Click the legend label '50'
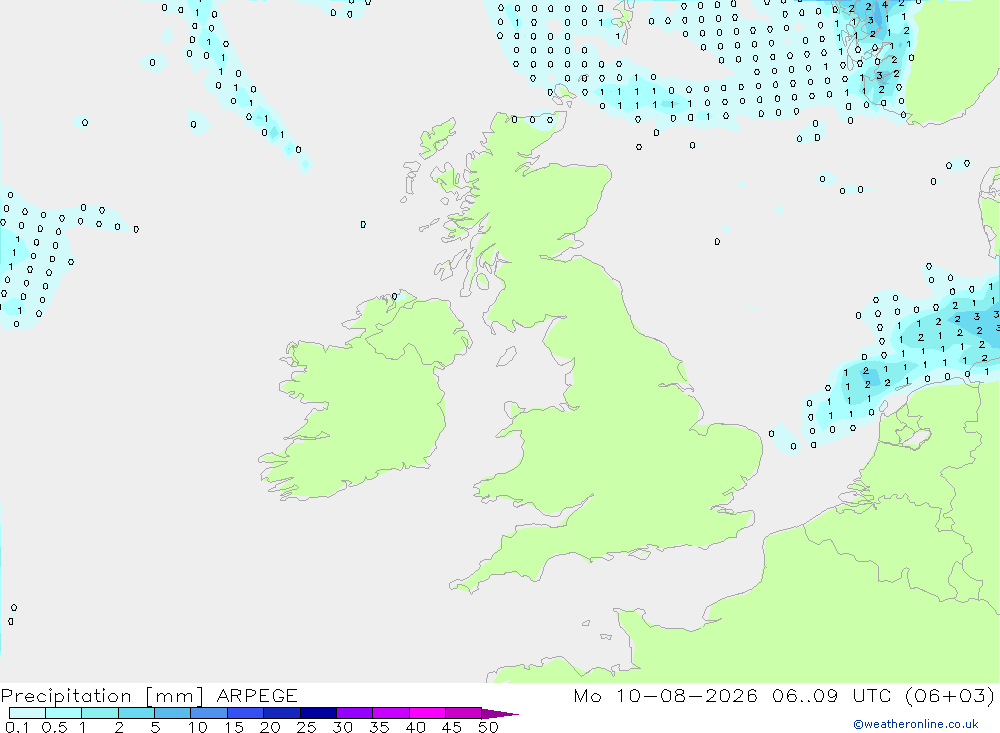 pyautogui.click(x=488, y=727)
